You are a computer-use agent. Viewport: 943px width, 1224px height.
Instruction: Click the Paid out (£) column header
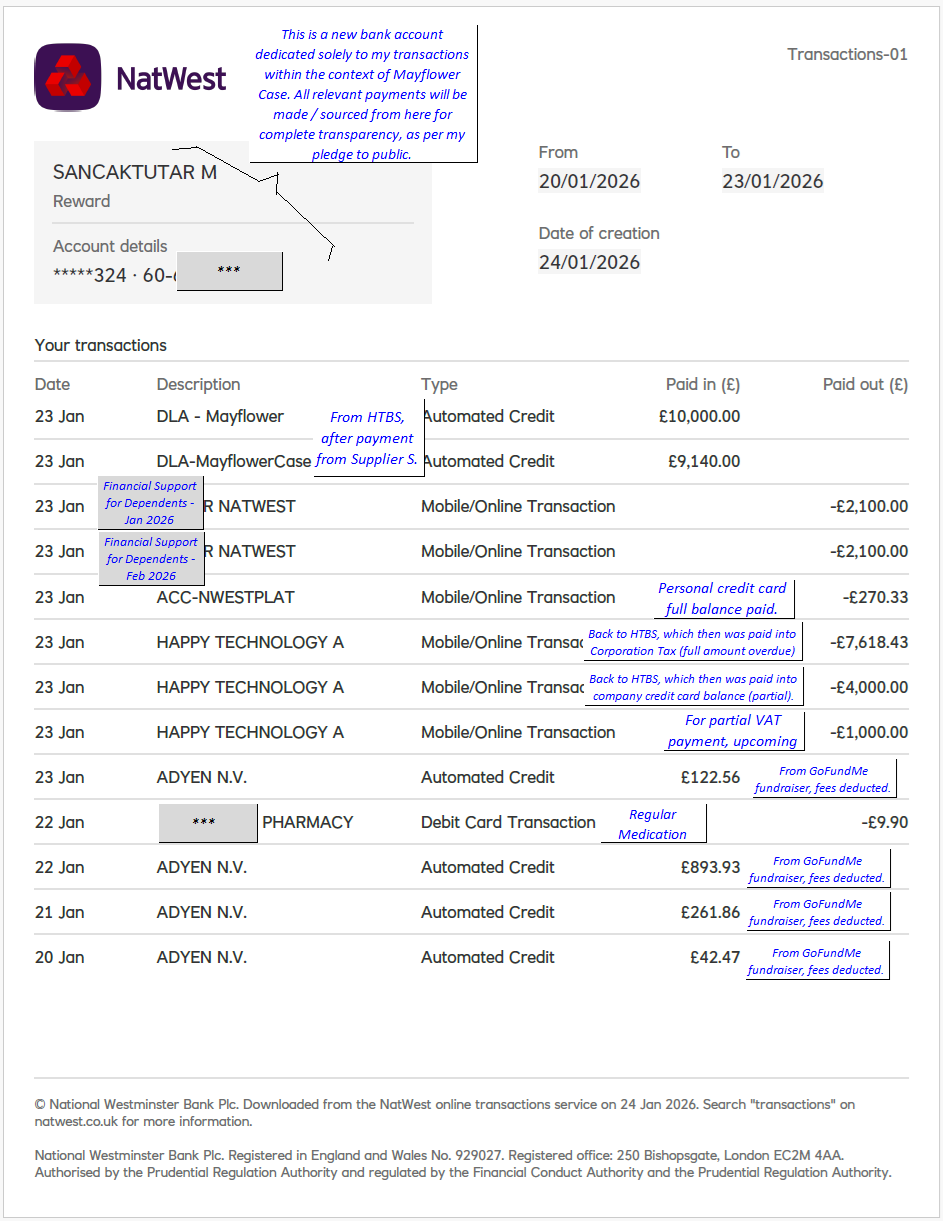(865, 384)
